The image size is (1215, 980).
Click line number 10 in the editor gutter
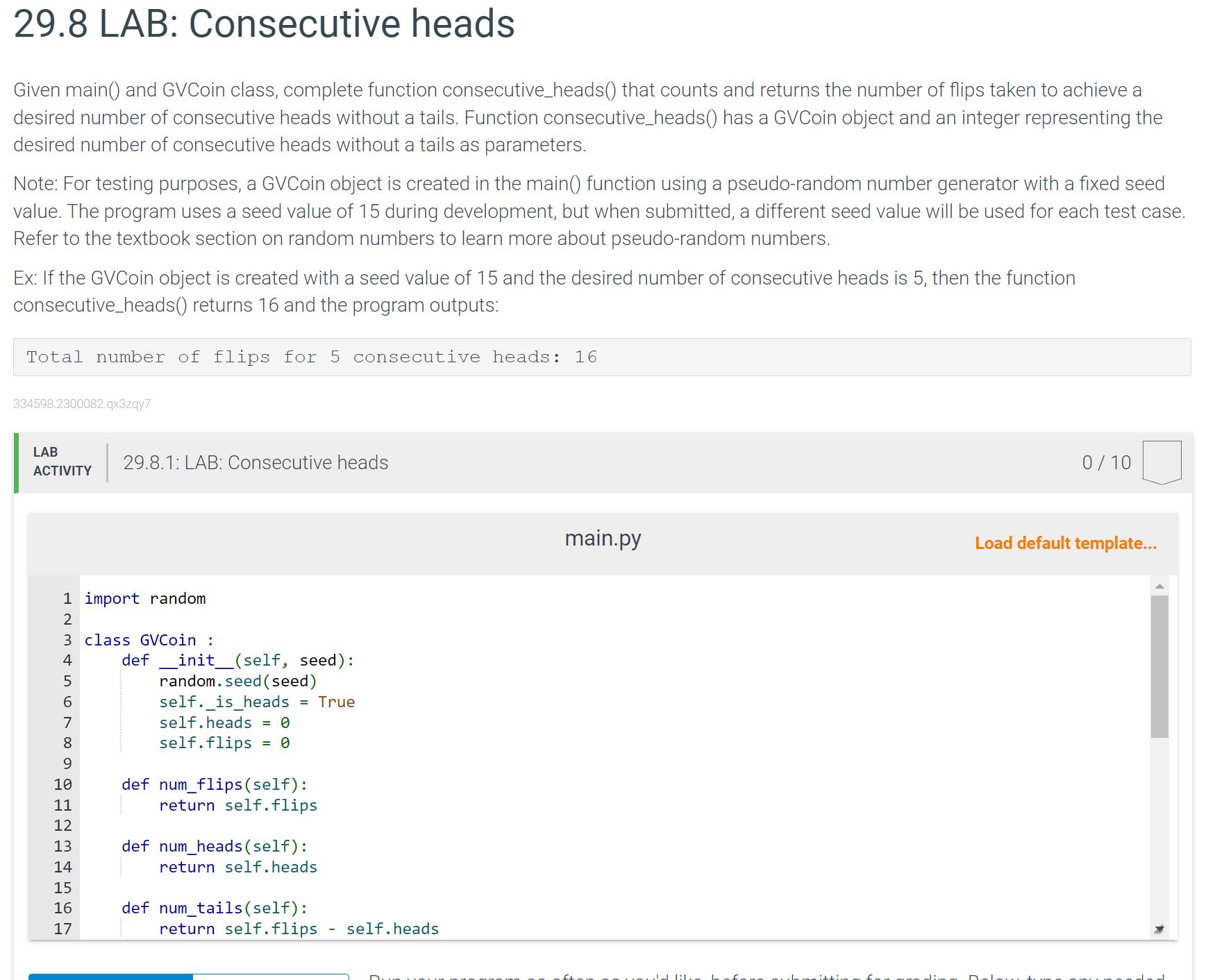[63, 784]
